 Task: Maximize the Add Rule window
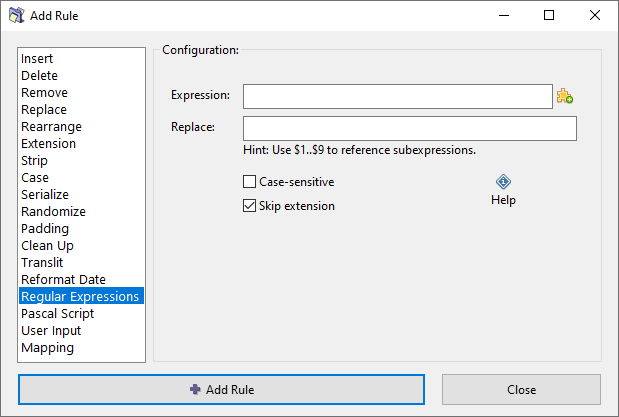pyautogui.click(x=549, y=16)
